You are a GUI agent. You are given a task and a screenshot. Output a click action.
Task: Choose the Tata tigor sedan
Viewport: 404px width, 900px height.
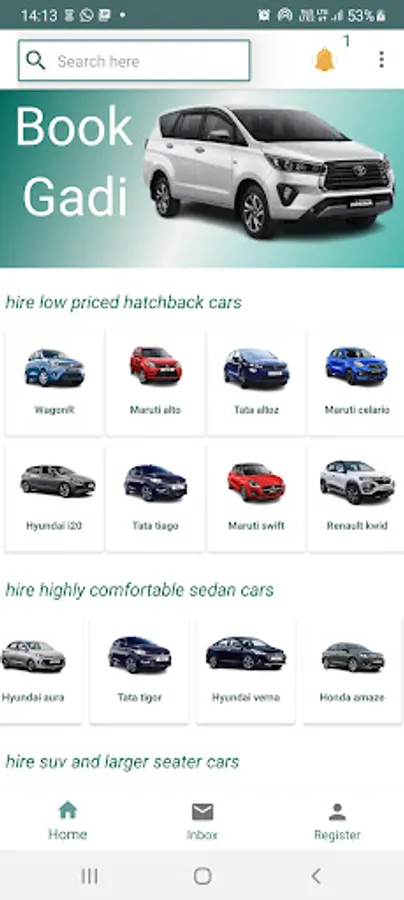click(x=139, y=670)
